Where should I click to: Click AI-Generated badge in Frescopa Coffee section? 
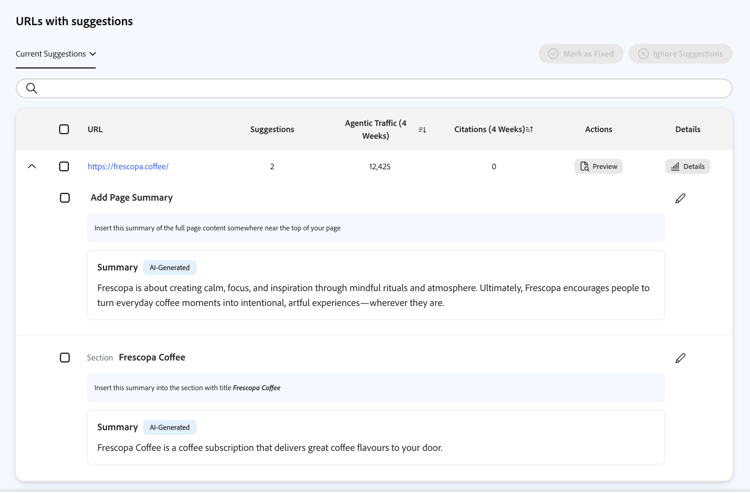pyautogui.click(x=169, y=427)
